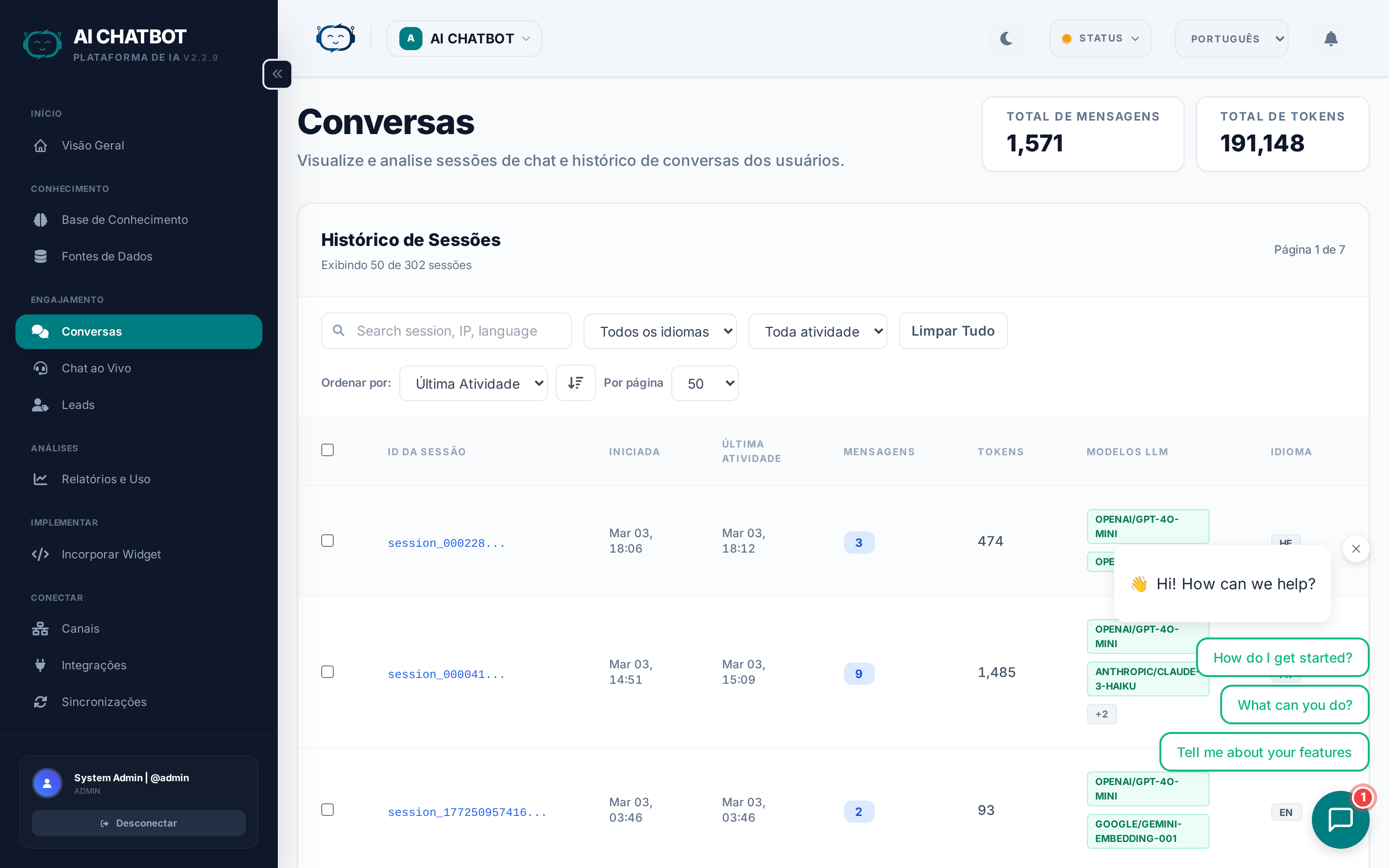Open notifications via the bell icon

coord(1331,39)
